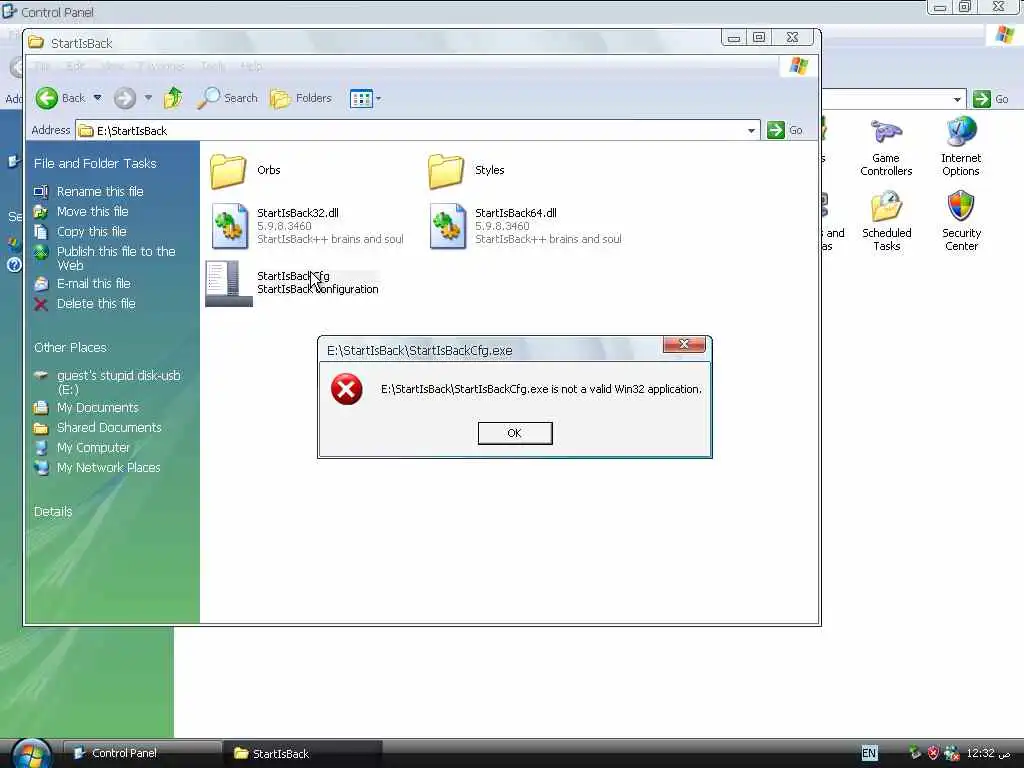1024x768 pixels.
Task: Open the Views dropdown button
Action: tap(365, 99)
